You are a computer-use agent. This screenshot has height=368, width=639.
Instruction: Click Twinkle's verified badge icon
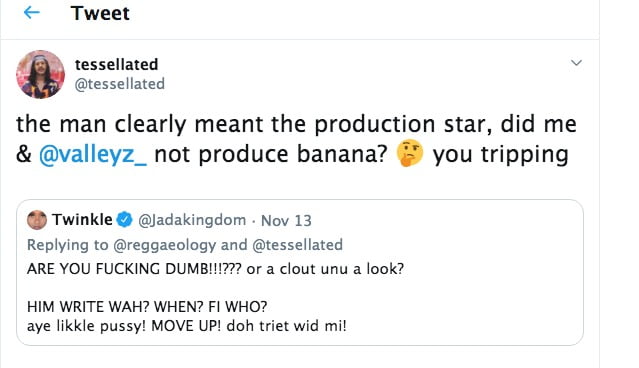click(124, 220)
